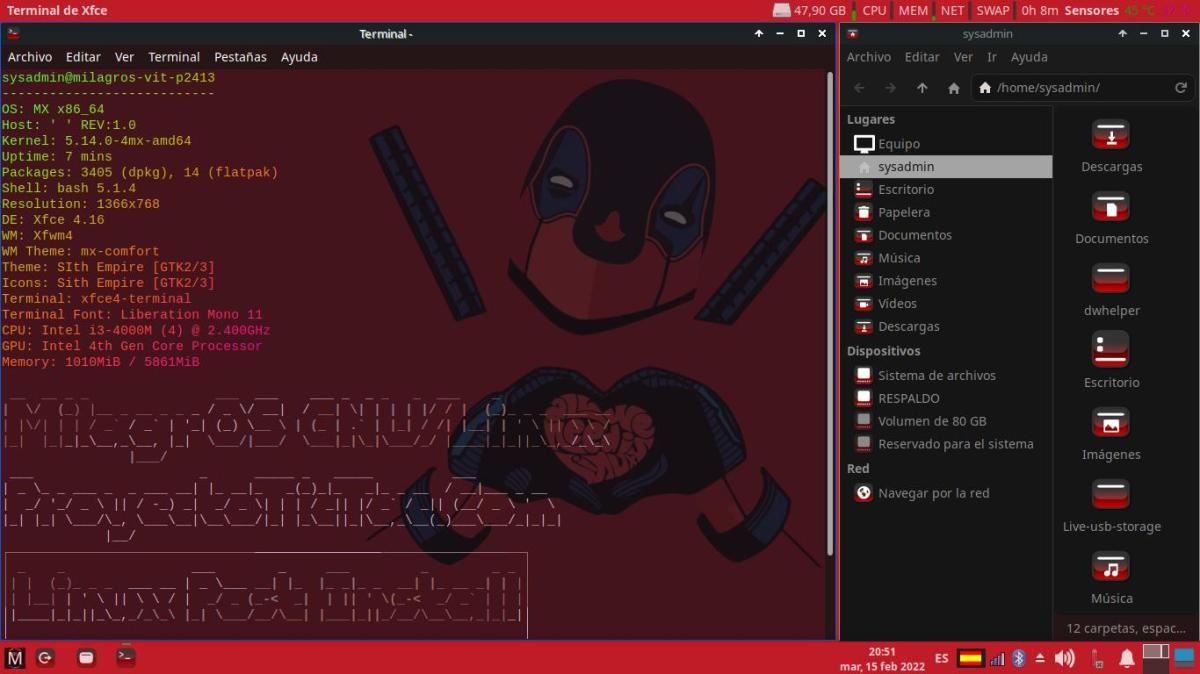Viewport: 1200px width, 674px height.
Task: Reload the folder using the refresh icon
Action: pyautogui.click(x=1180, y=88)
